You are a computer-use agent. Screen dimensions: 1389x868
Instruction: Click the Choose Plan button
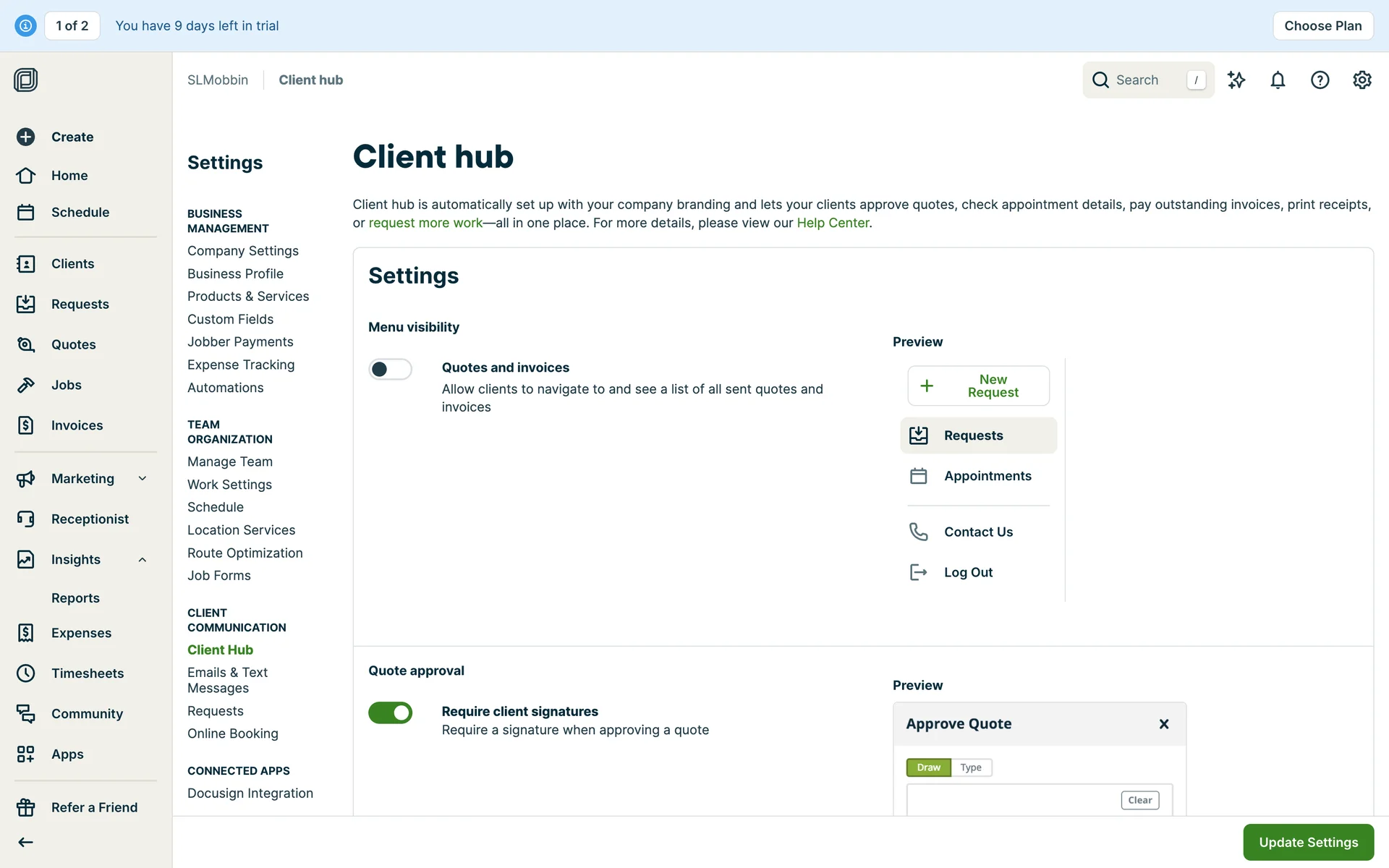click(x=1322, y=26)
